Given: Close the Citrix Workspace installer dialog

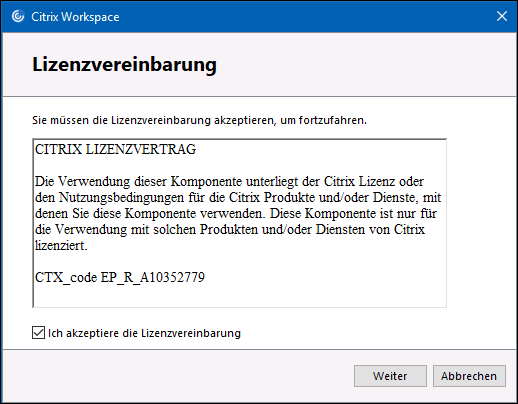Looking at the screenshot, I should (502, 16).
